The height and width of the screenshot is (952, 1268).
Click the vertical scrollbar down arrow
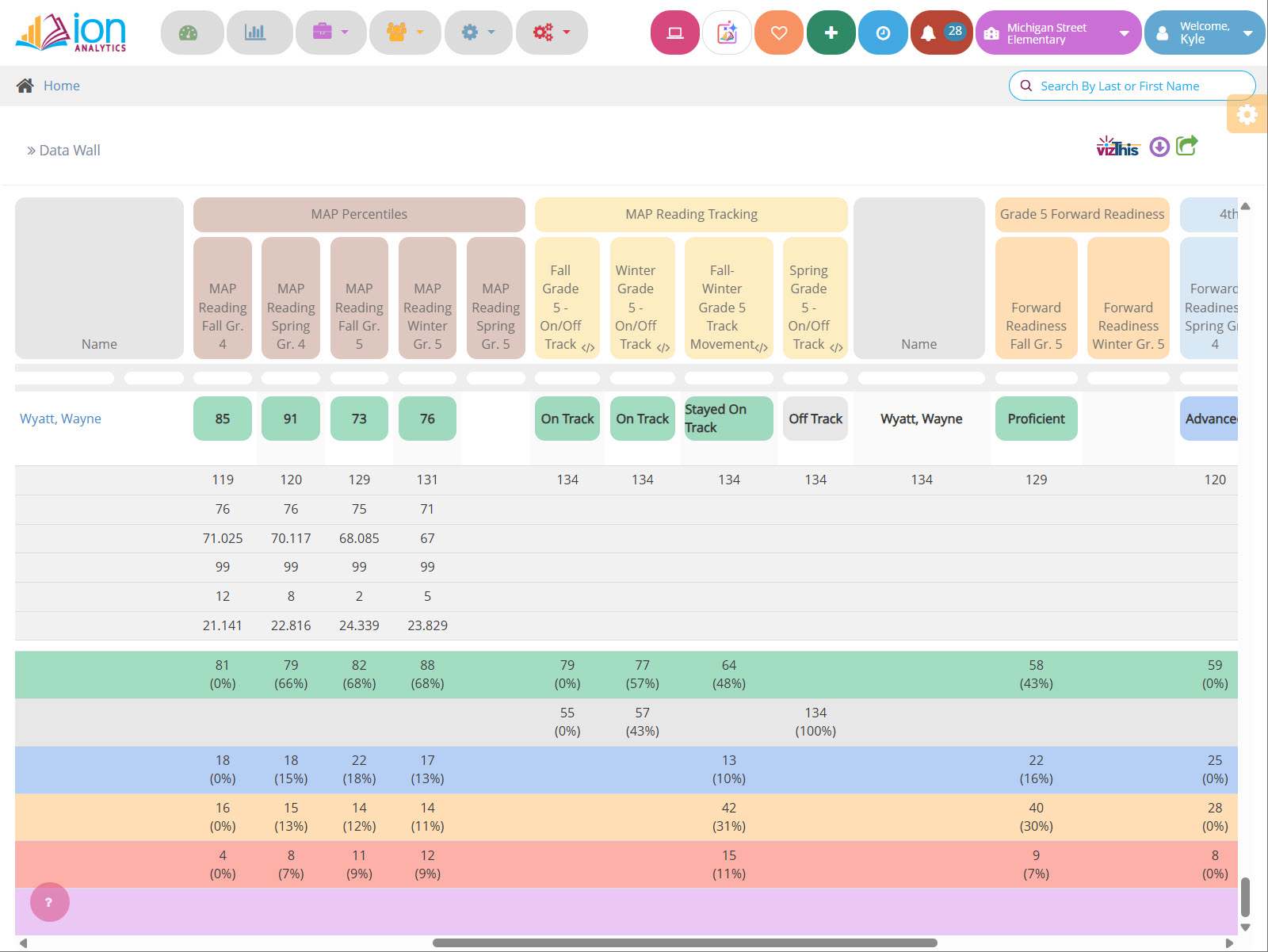click(1246, 927)
